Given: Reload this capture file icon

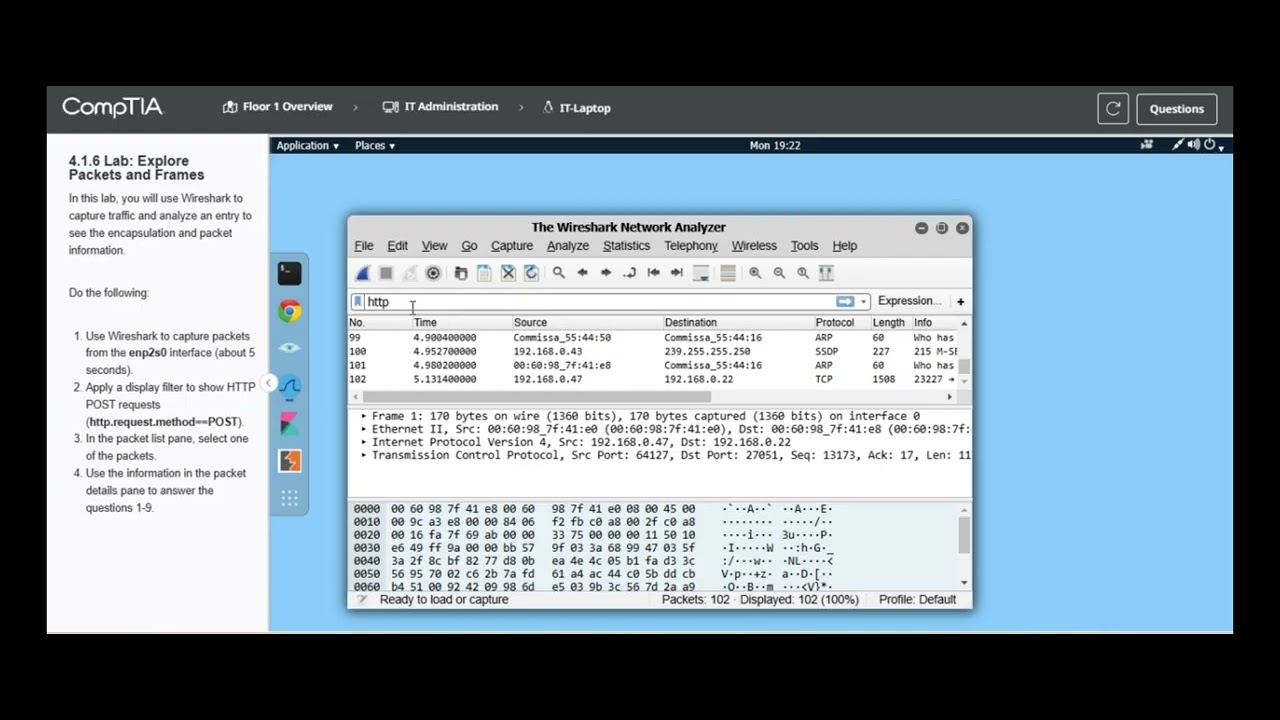Looking at the screenshot, I should [531, 273].
